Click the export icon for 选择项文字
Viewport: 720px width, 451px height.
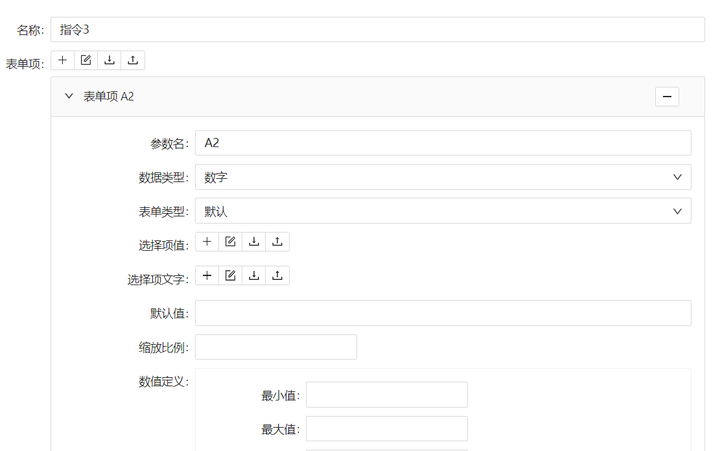(277, 276)
